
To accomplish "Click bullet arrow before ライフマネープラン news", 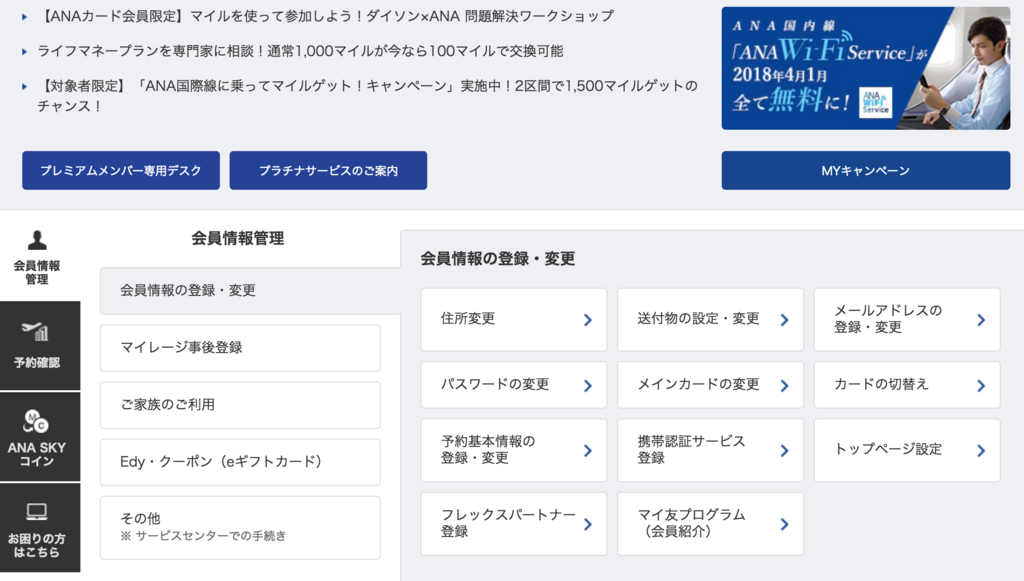I will click(24, 52).
